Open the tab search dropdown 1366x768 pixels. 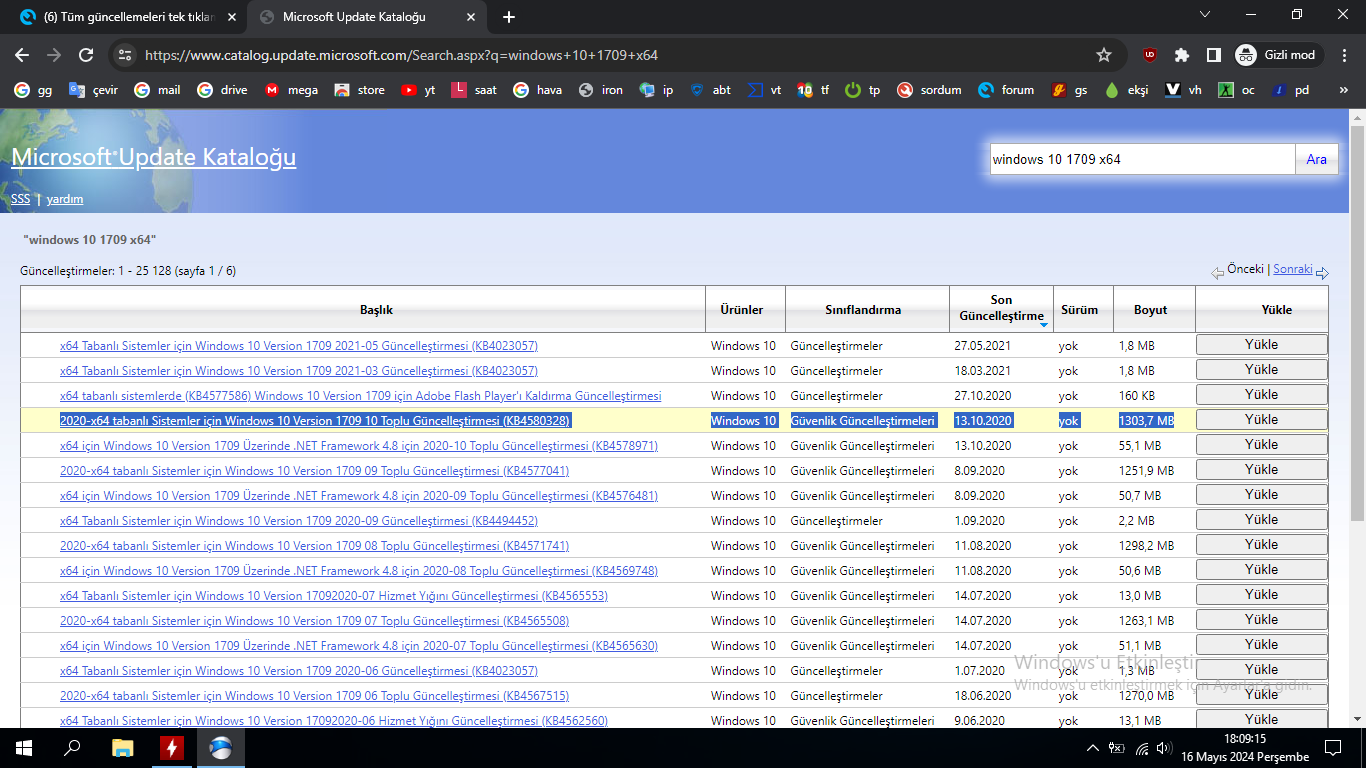click(1205, 15)
